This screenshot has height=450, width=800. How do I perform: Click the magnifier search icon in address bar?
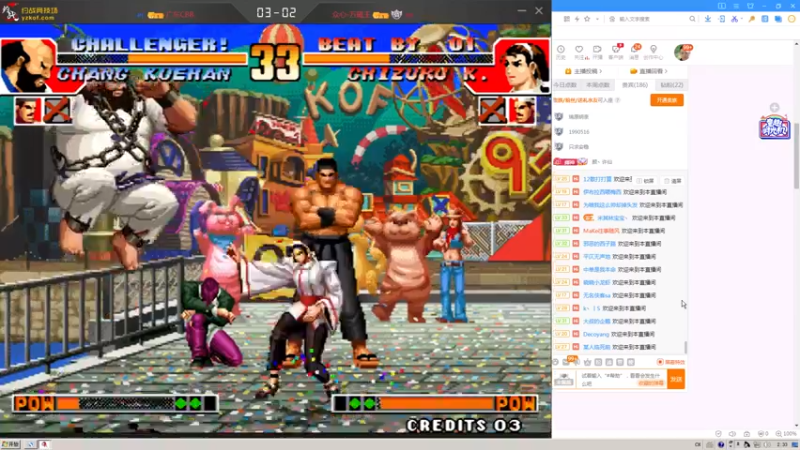(x=692, y=19)
